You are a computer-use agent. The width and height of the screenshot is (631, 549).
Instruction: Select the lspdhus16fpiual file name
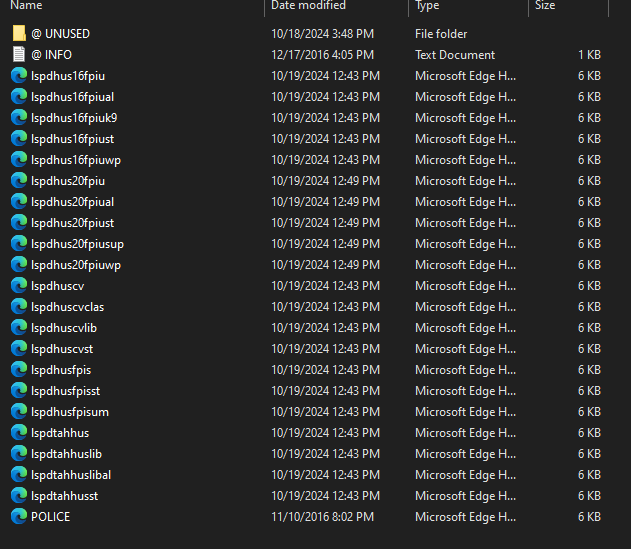[72, 97]
